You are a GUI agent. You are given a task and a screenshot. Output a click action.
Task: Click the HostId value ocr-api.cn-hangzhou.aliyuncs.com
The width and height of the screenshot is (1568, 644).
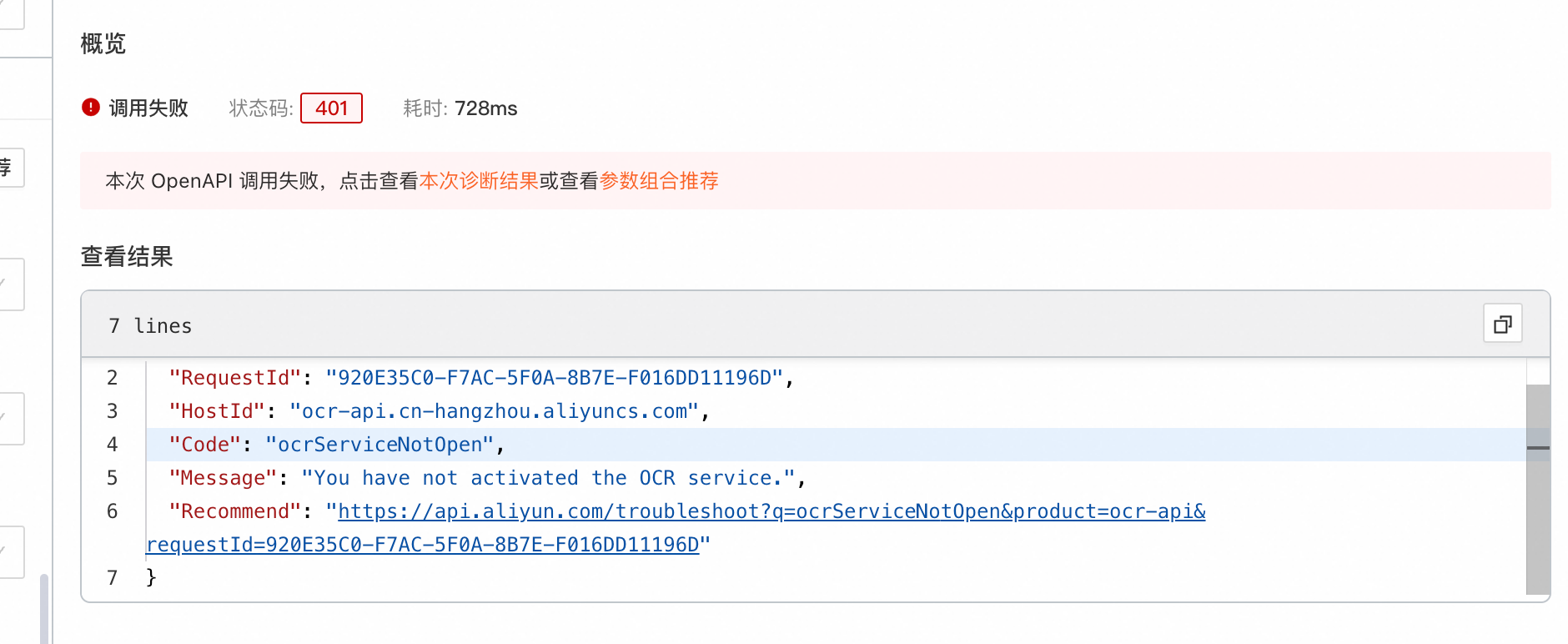[495, 411]
